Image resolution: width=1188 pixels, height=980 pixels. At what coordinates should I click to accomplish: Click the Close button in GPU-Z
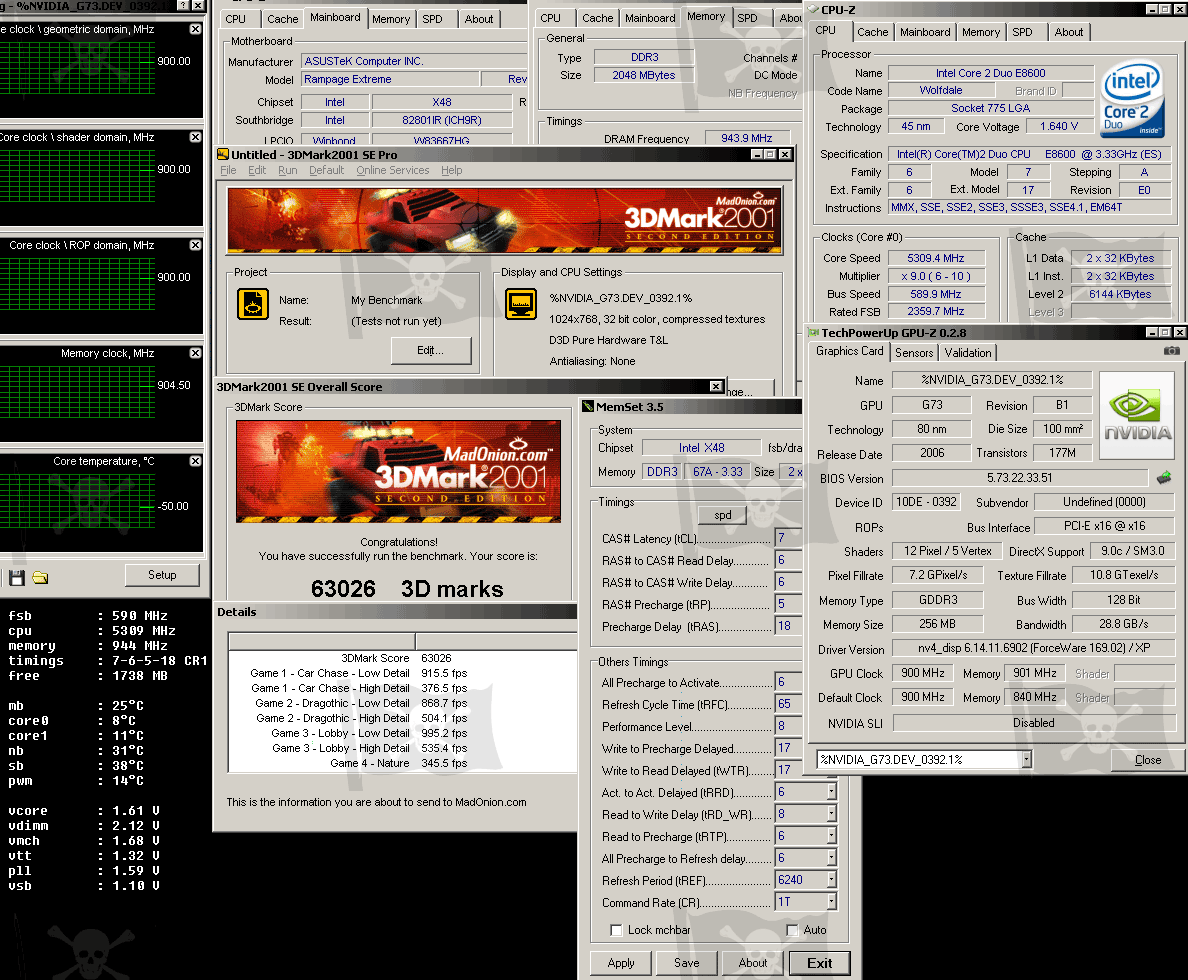point(1147,759)
